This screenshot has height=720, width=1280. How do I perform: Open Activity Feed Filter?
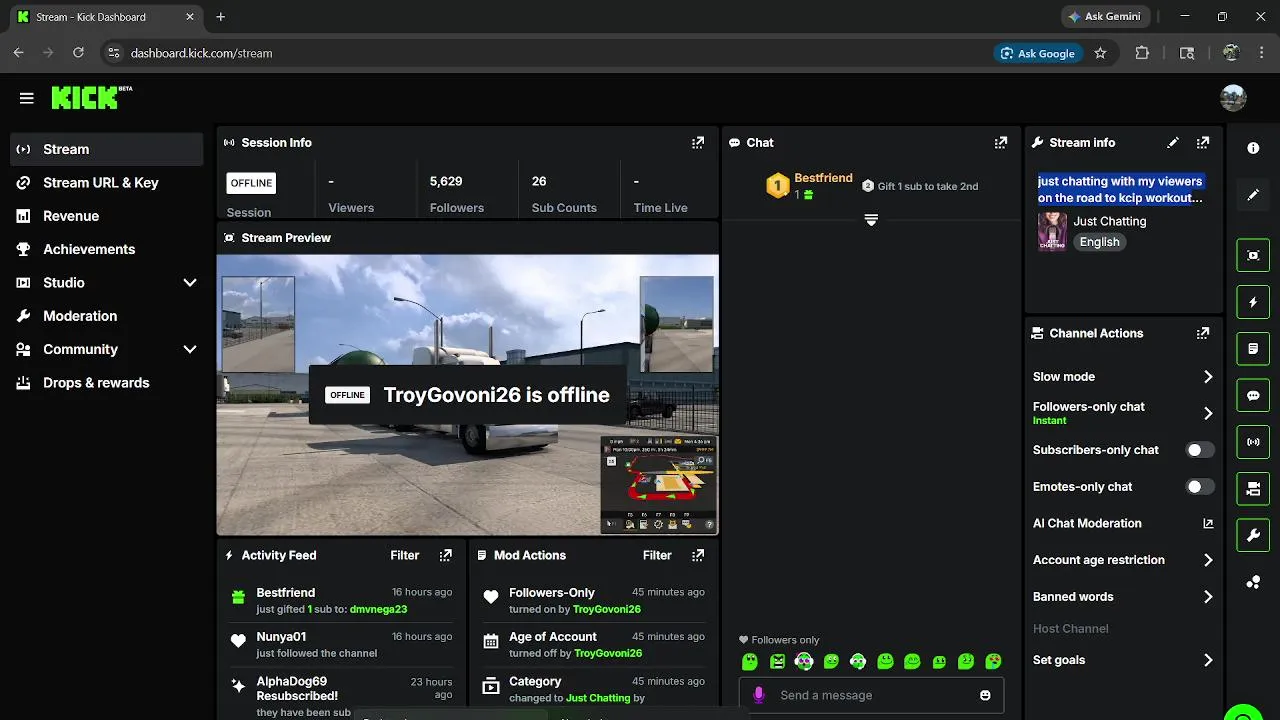point(404,555)
